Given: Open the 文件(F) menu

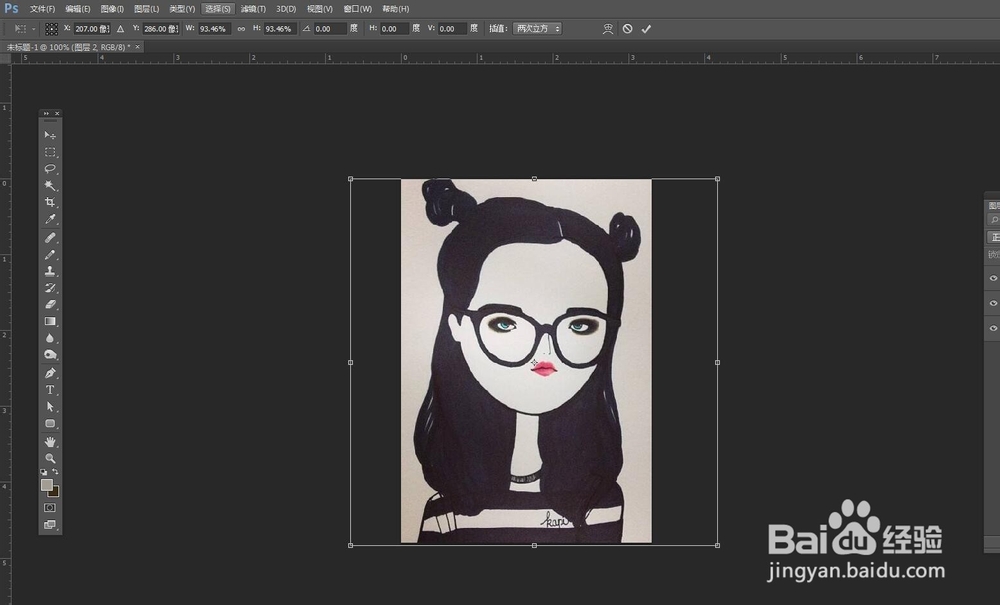Looking at the screenshot, I should 42,9.
